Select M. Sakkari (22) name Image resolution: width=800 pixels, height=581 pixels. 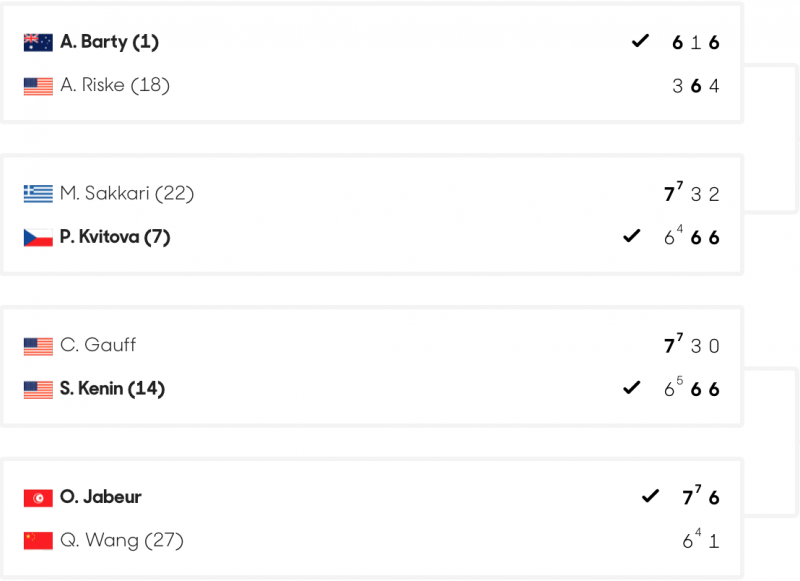point(127,193)
